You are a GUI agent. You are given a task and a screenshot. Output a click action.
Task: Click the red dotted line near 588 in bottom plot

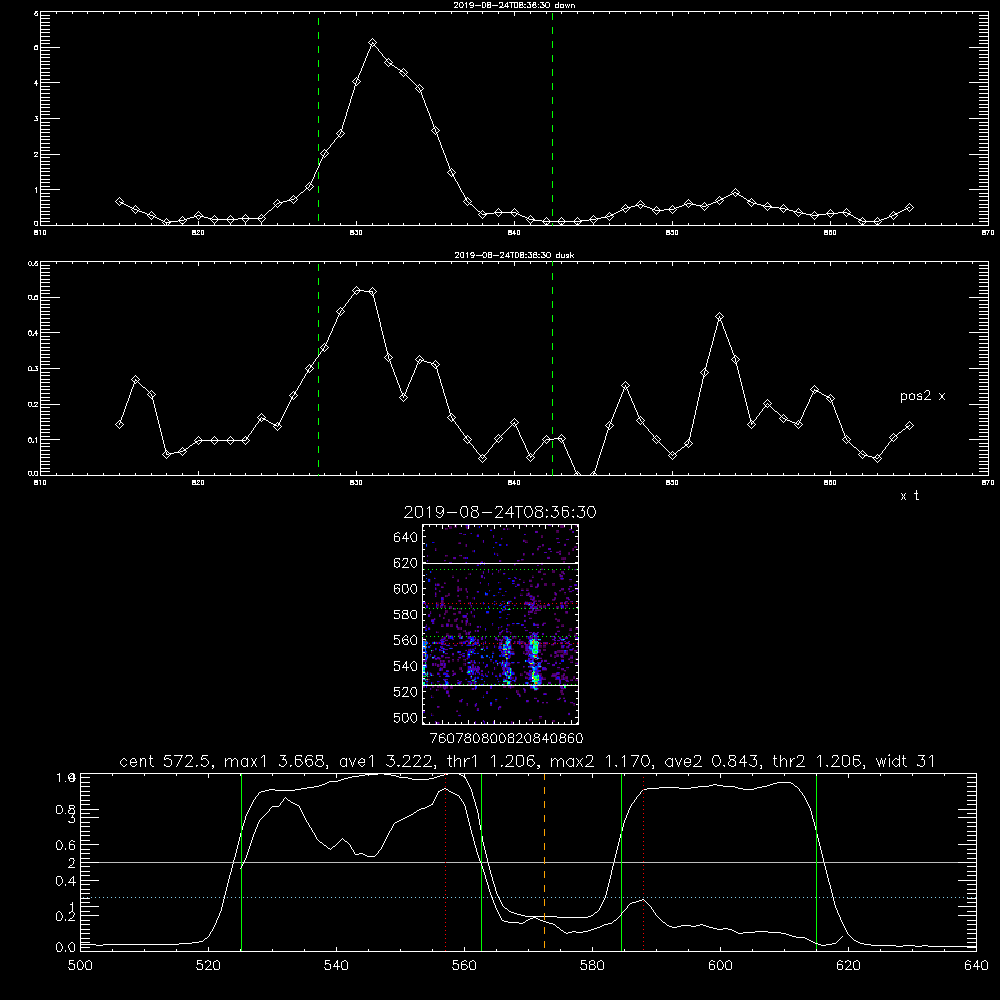coord(643,861)
